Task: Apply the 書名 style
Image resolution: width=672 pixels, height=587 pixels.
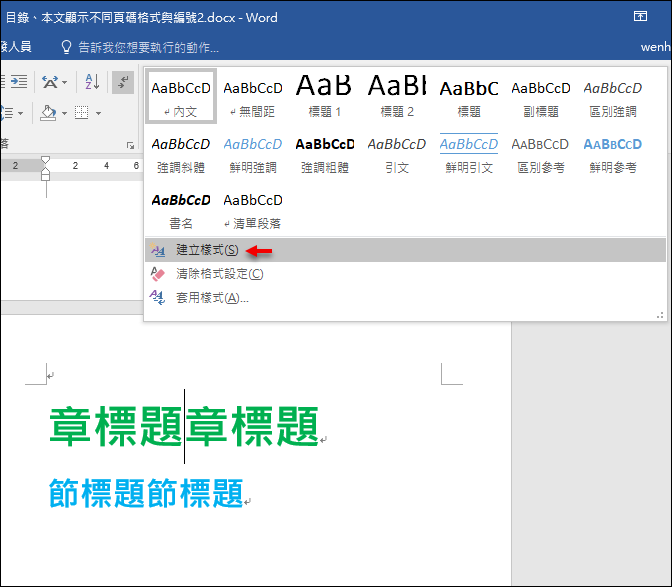Action: coord(181,209)
